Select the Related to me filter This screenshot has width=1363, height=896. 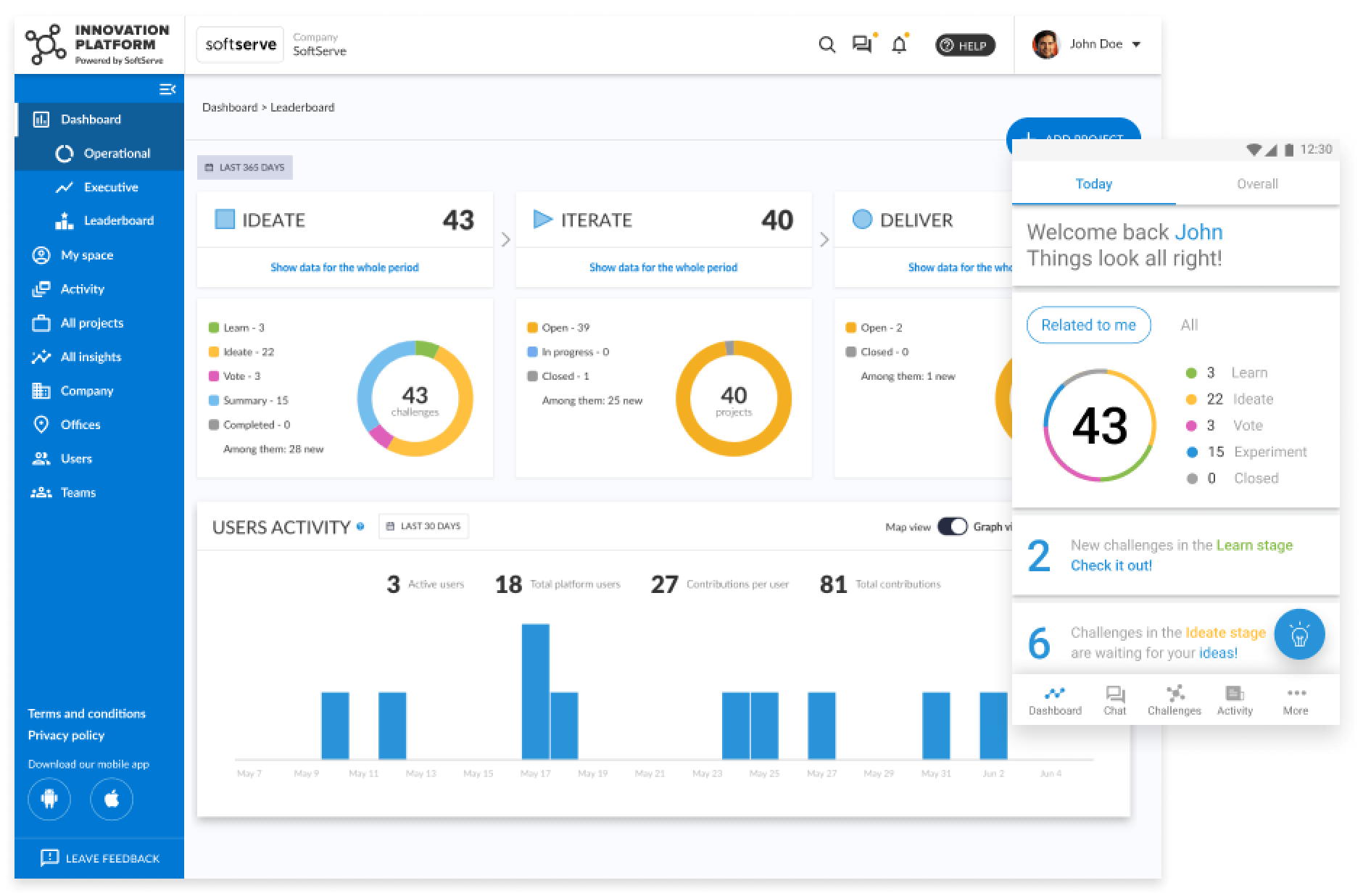1088,325
